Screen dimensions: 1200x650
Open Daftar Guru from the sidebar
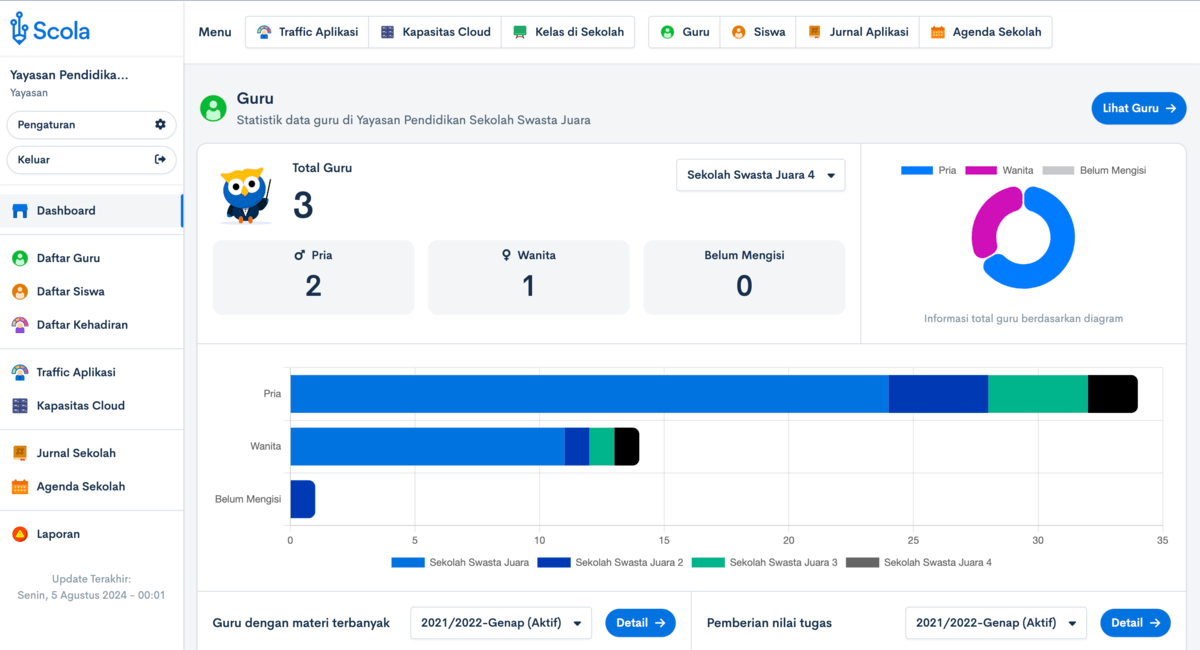[68, 258]
